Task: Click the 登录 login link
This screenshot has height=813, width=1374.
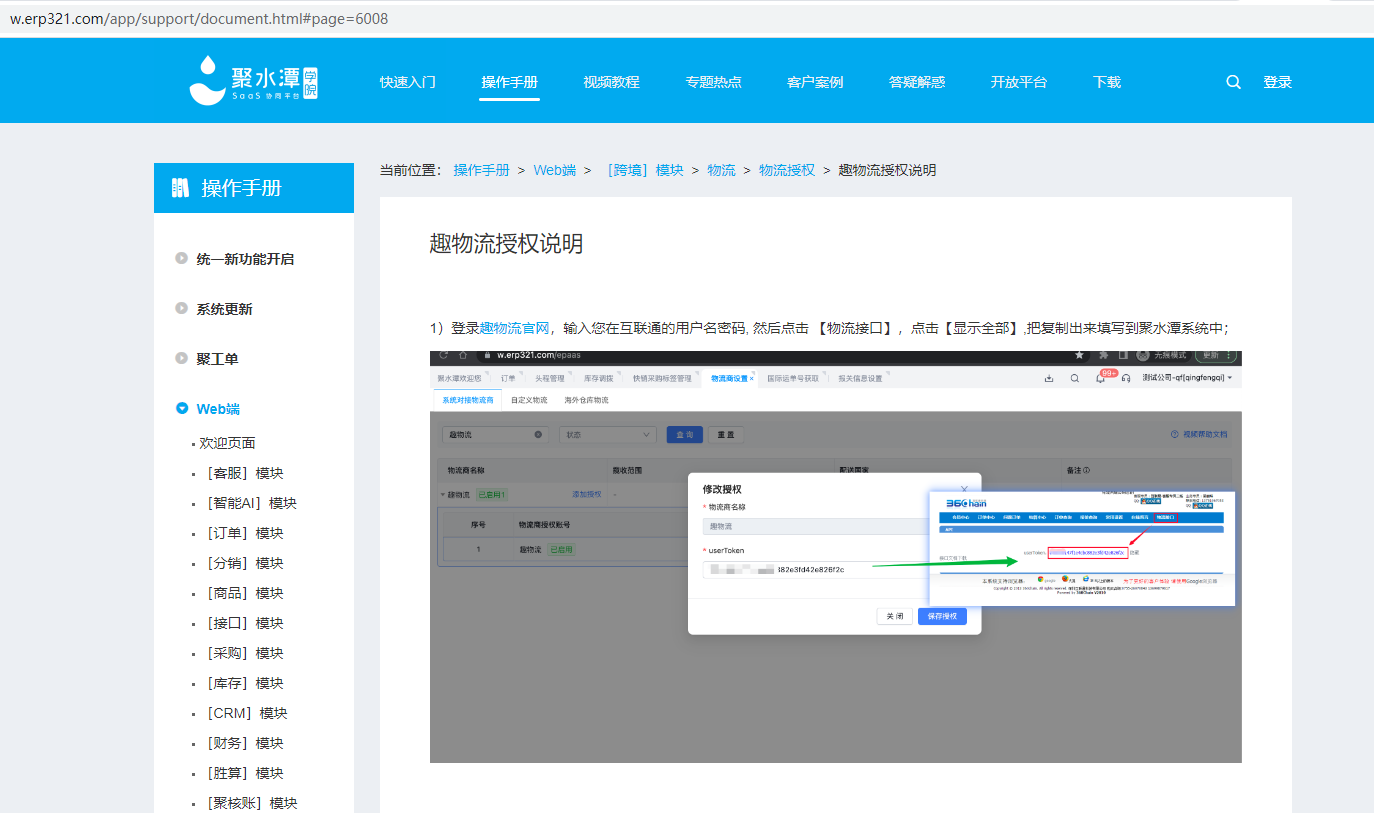Action: (1277, 82)
